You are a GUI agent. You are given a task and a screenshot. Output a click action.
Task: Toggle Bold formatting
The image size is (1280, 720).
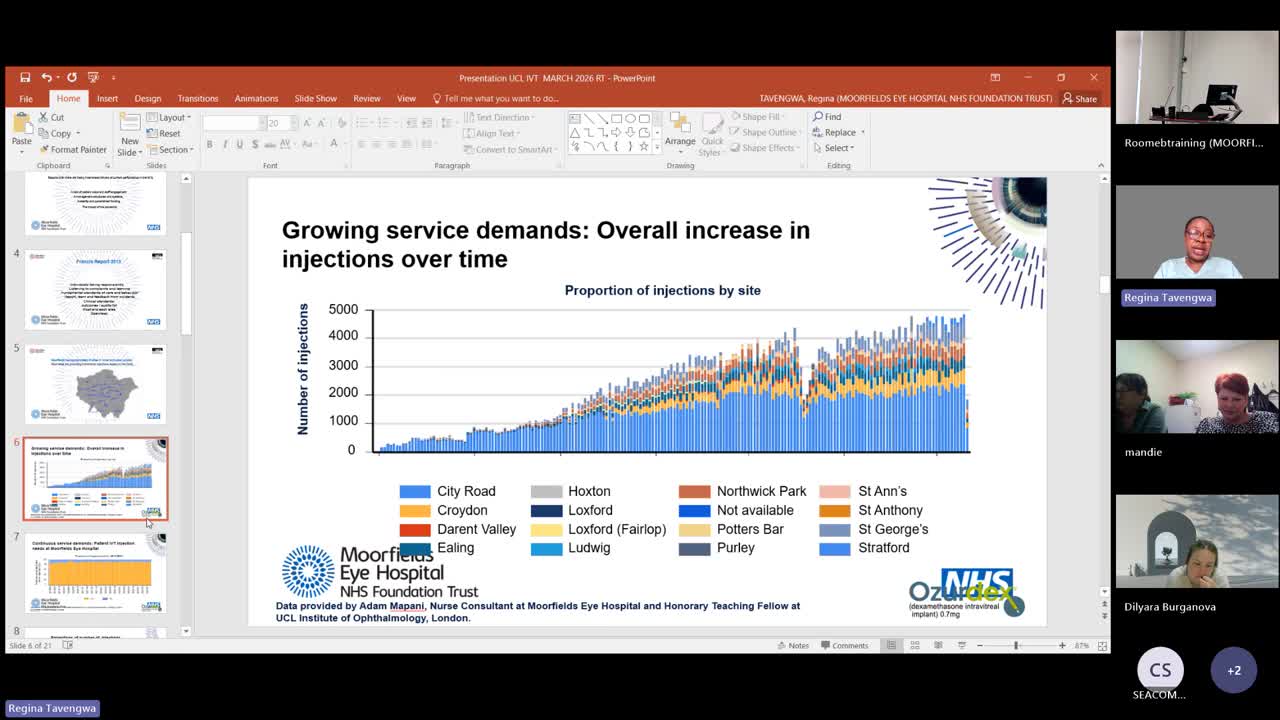pos(209,145)
